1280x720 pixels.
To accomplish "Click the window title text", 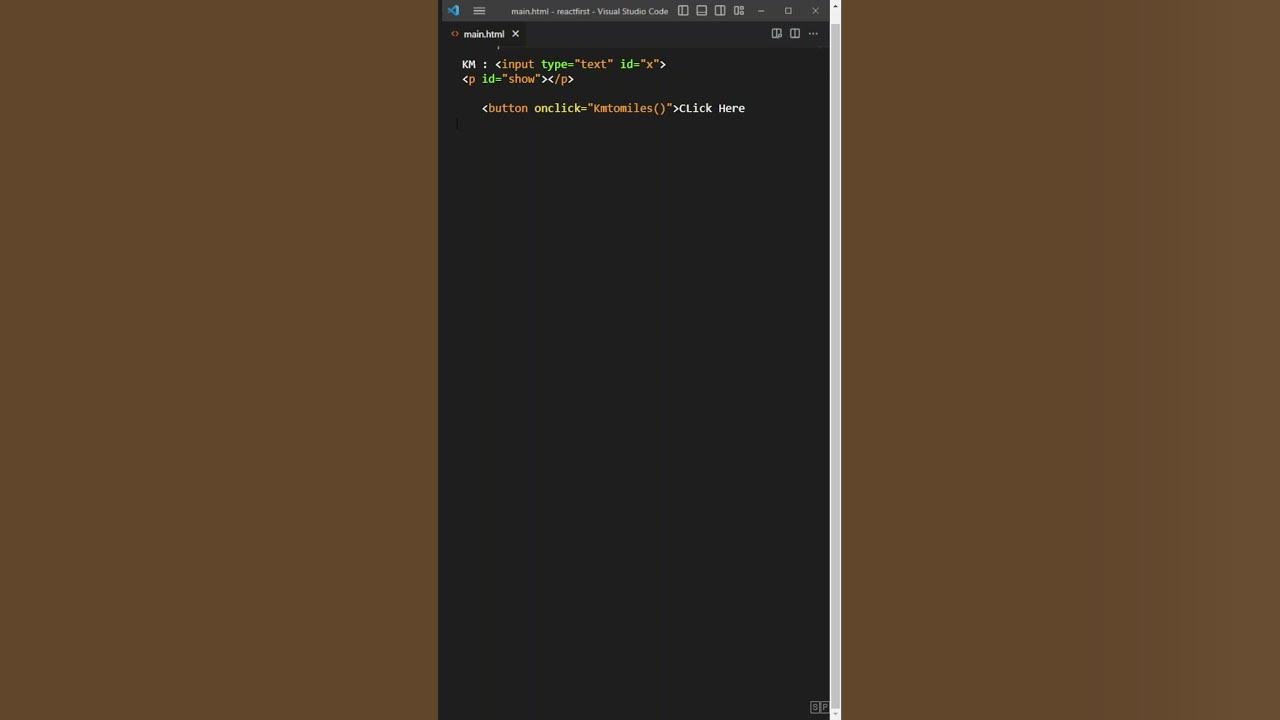I will [589, 11].
